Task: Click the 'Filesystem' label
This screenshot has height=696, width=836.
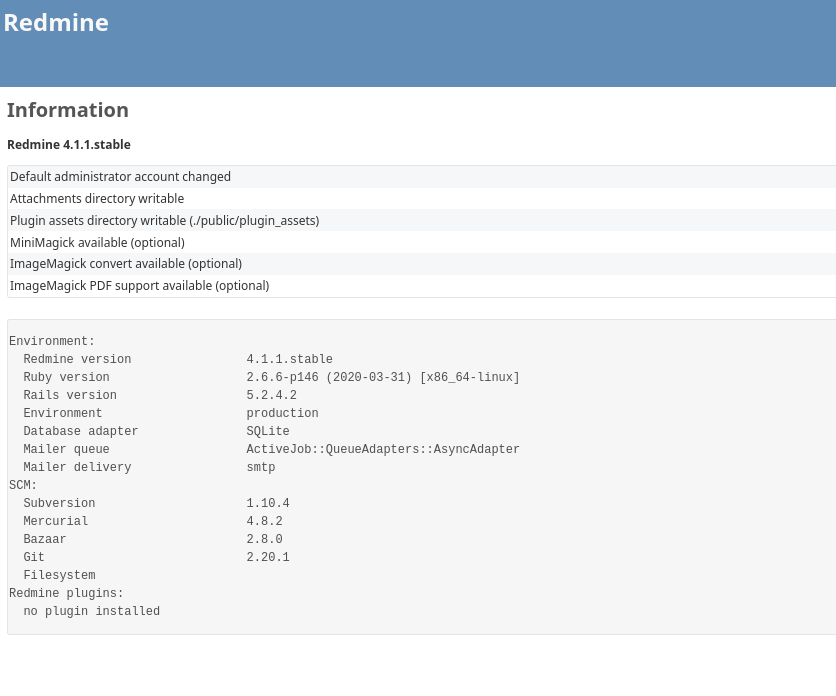Action: 59,575
